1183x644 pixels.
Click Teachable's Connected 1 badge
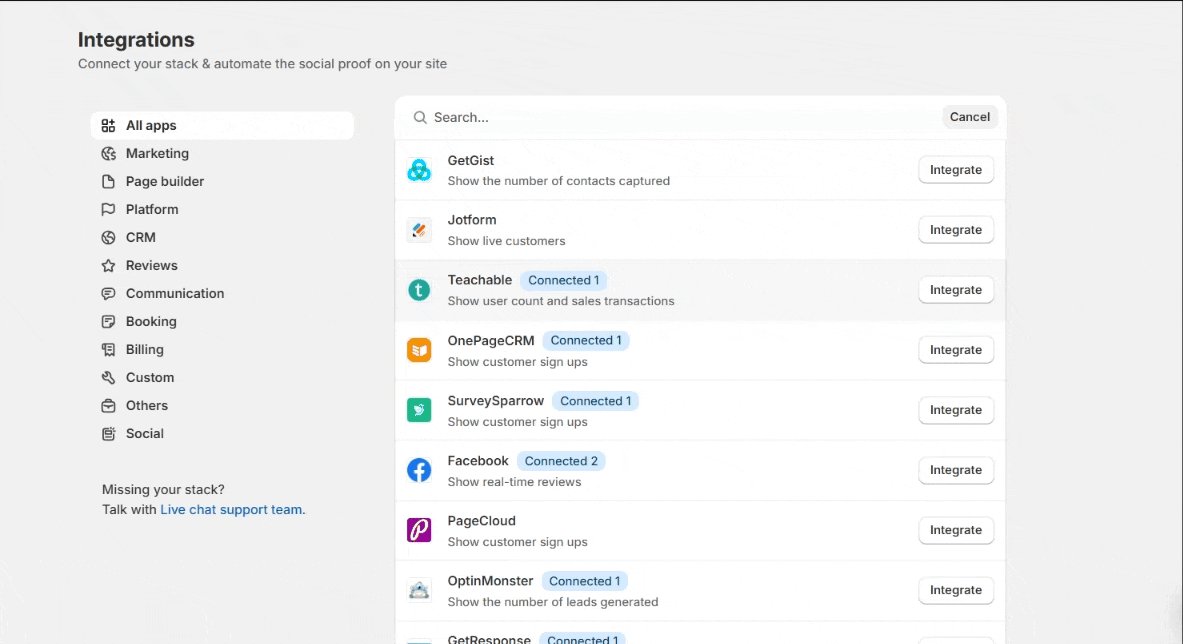pyautogui.click(x=564, y=281)
